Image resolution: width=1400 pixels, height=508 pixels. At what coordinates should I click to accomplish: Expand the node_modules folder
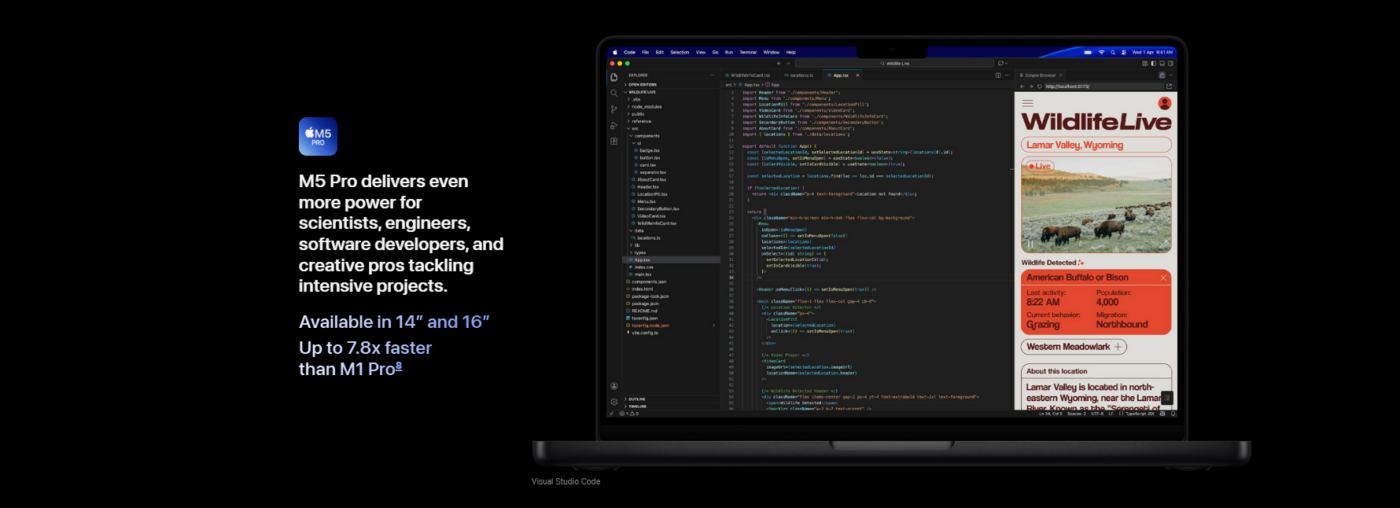pyautogui.click(x=646, y=106)
